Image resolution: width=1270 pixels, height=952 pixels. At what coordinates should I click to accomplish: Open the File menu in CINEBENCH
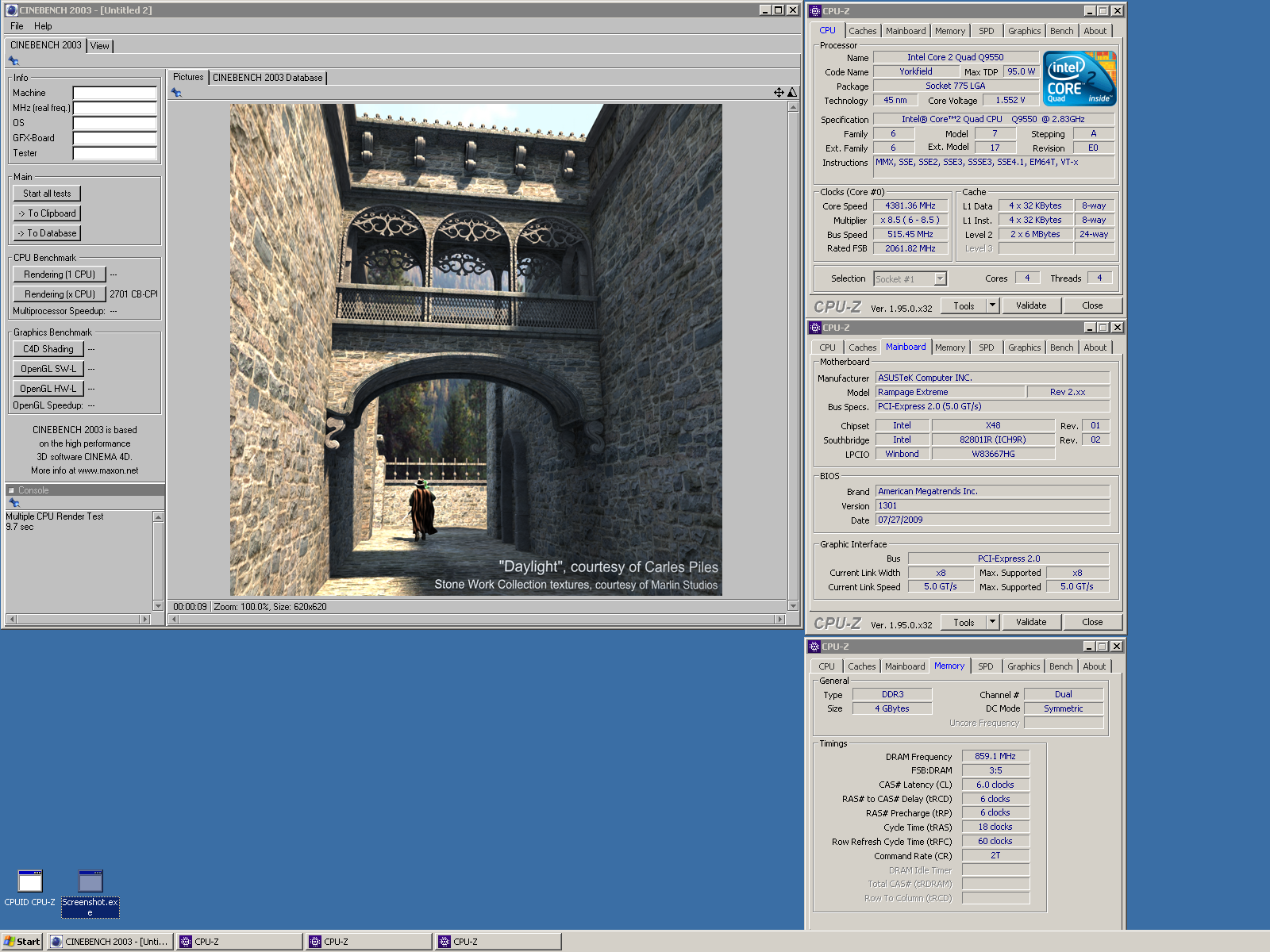[x=17, y=26]
